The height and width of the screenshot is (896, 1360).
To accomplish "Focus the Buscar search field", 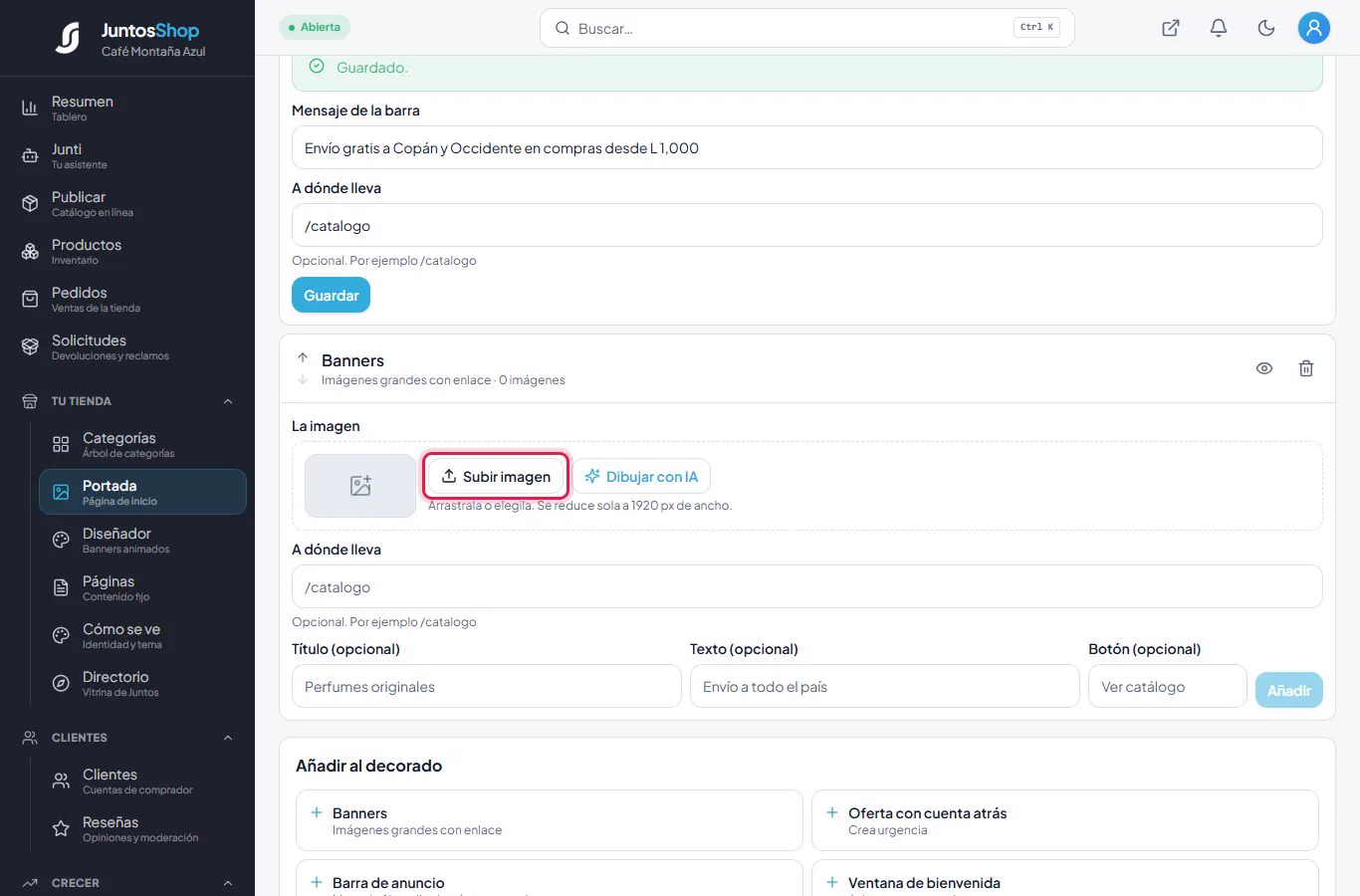I will pos(806,28).
